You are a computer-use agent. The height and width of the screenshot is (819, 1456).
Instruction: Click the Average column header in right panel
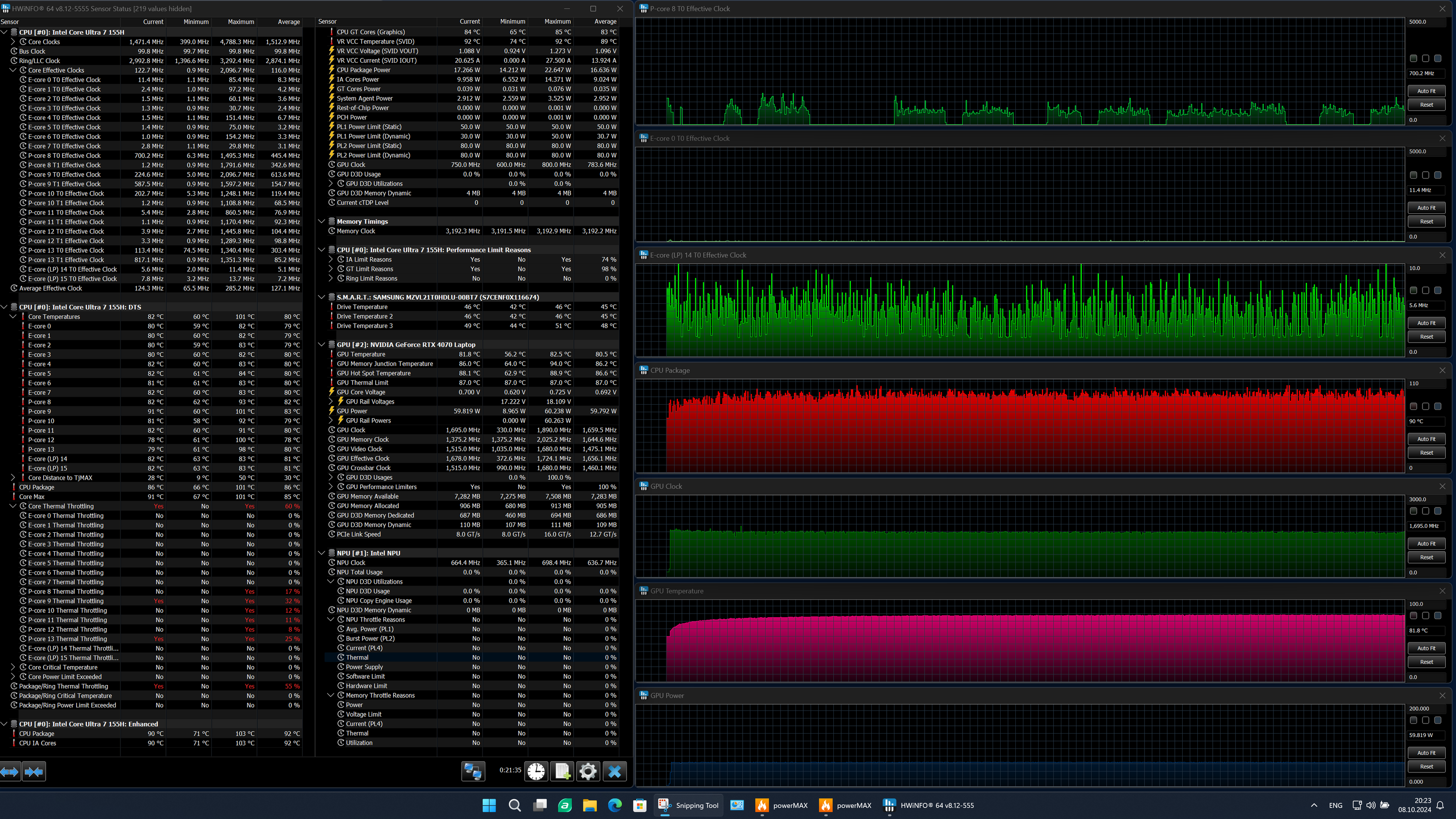[605, 21]
